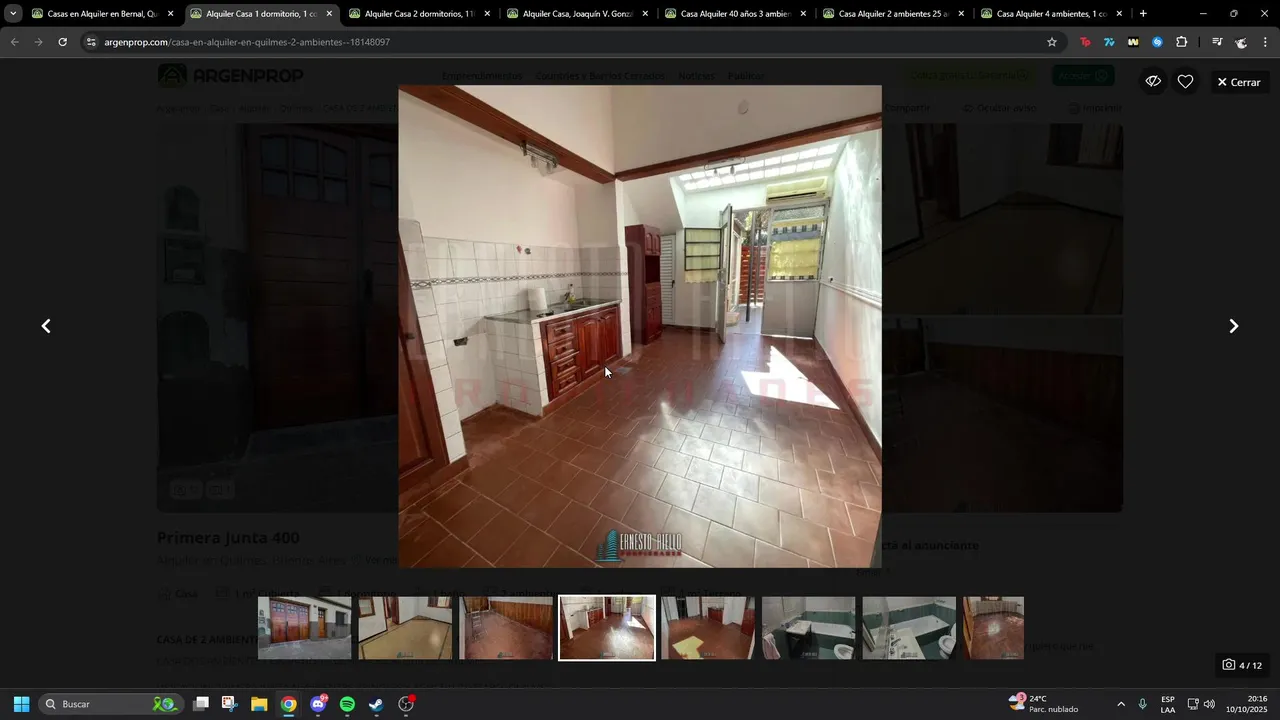The image size is (1280, 720).
Task: Change the ESP LAA input language
Action: point(1168,704)
